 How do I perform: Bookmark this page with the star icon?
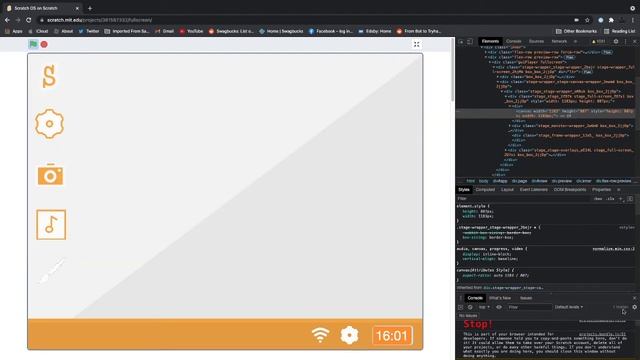tap(587, 20)
